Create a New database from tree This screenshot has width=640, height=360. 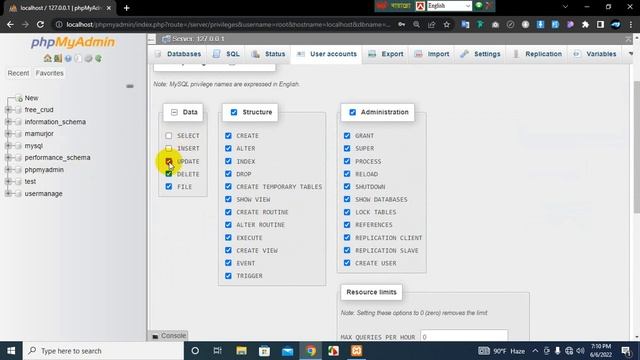pyautogui.click(x=31, y=98)
